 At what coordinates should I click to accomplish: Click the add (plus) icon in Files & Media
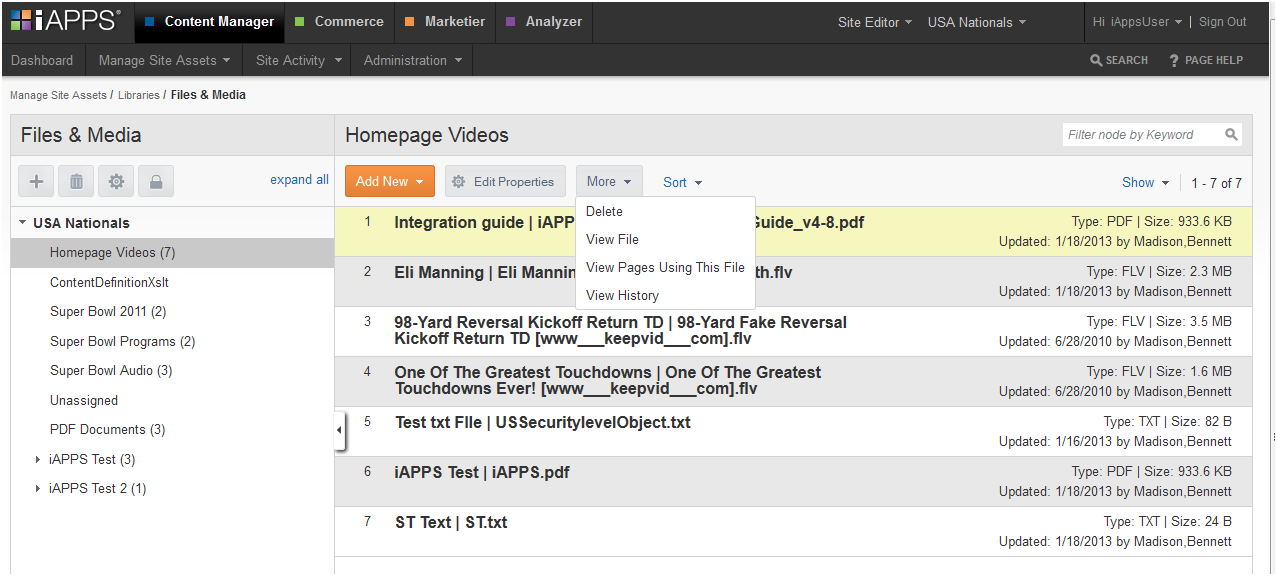tap(36, 181)
